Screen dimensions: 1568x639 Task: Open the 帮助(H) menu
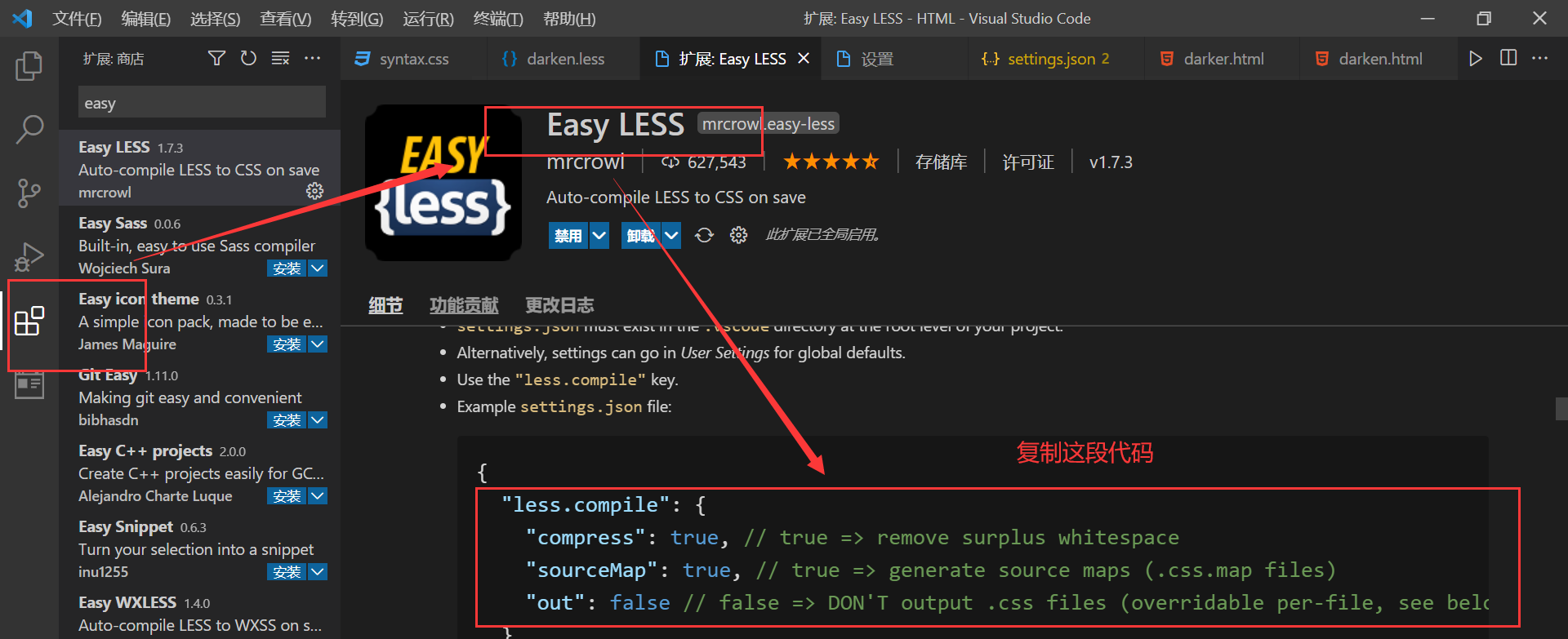(x=569, y=18)
